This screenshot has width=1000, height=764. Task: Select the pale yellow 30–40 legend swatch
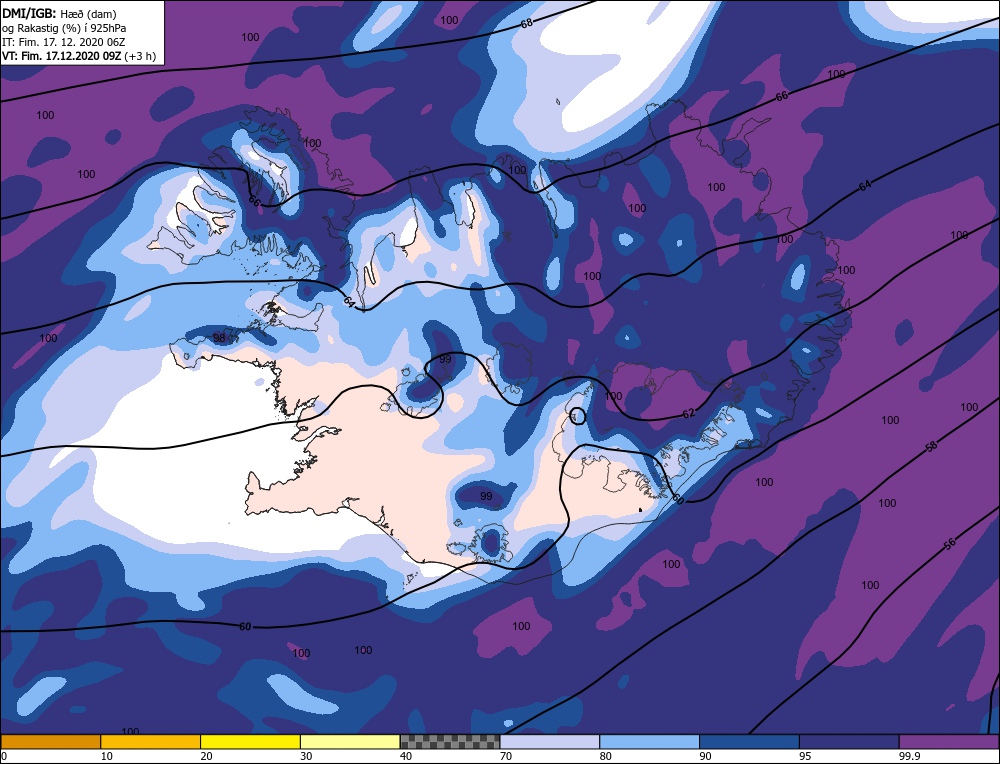tap(350, 742)
